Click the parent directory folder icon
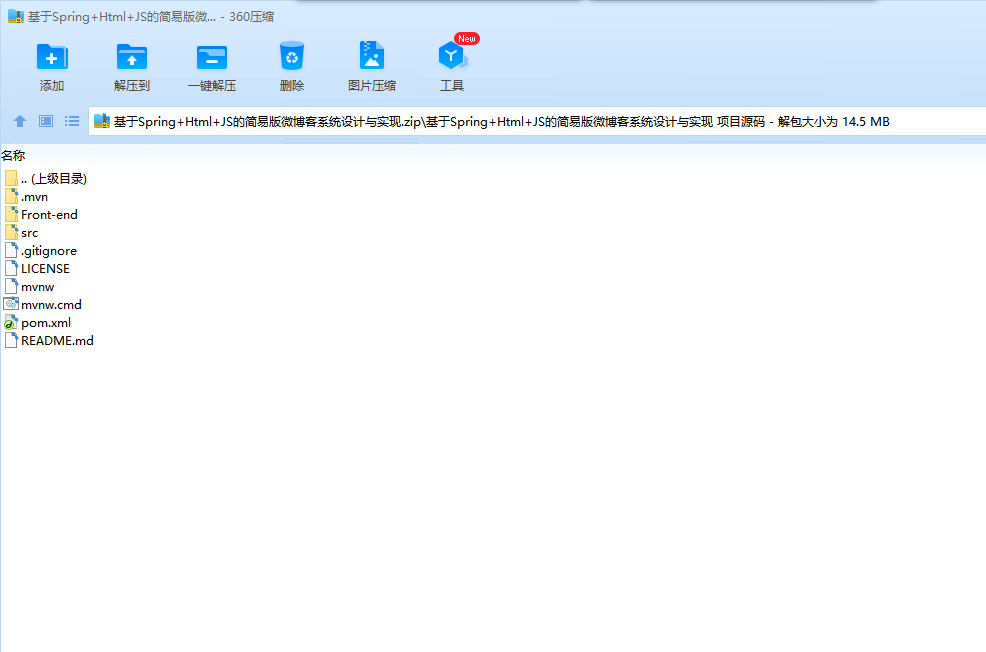The image size is (986, 652). point(11,179)
